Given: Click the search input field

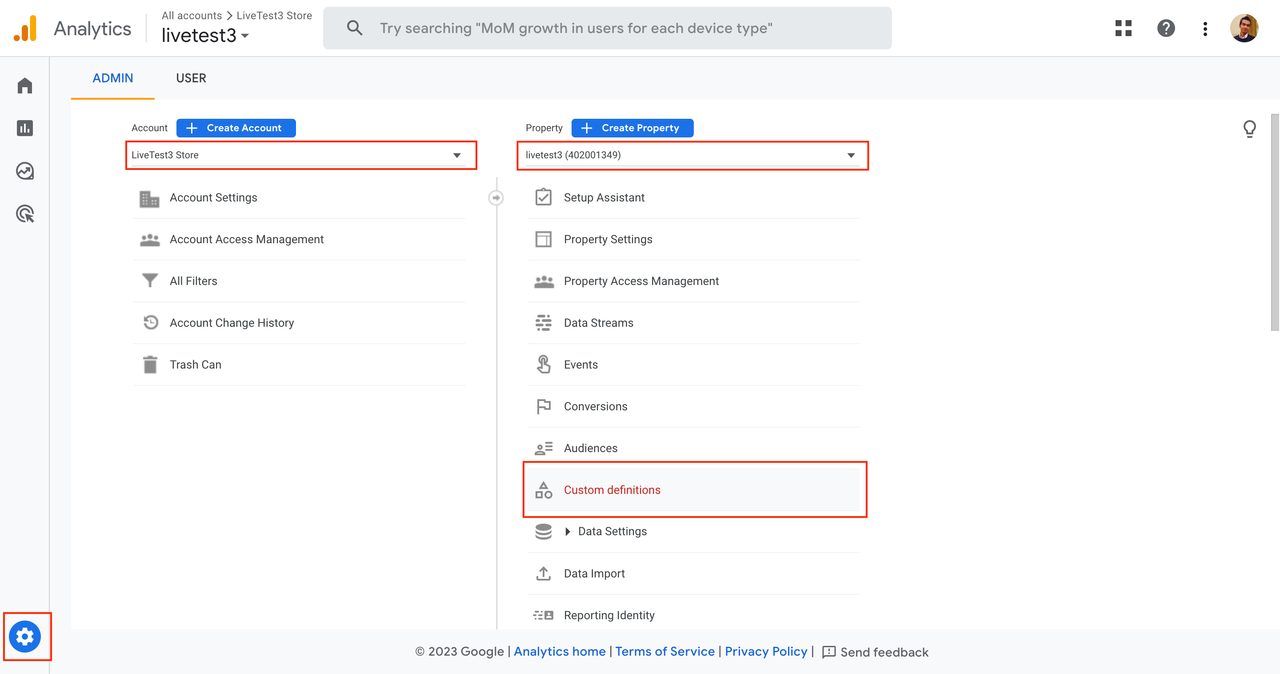Looking at the screenshot, I should [607, 28].
